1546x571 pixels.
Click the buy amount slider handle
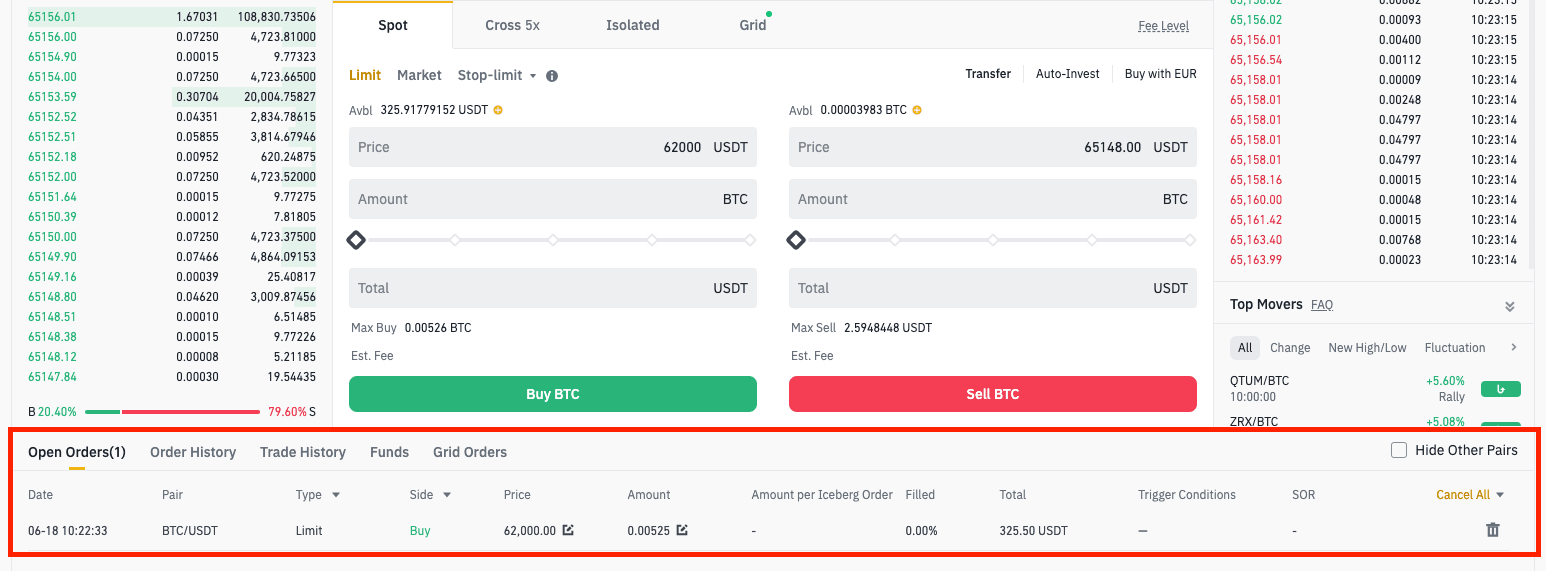[x=356, y=240]
